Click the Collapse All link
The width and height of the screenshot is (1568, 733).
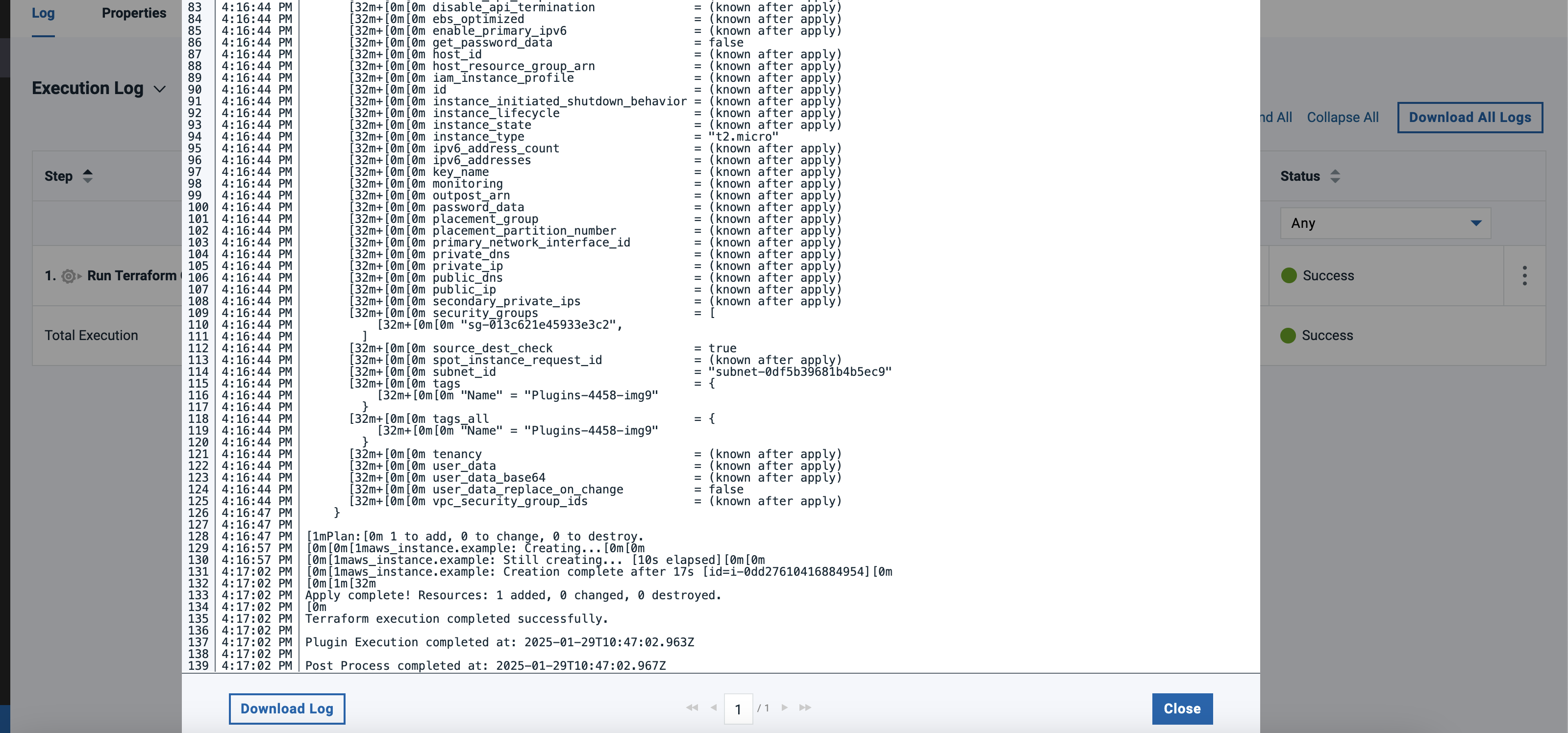pos(1342,118)
